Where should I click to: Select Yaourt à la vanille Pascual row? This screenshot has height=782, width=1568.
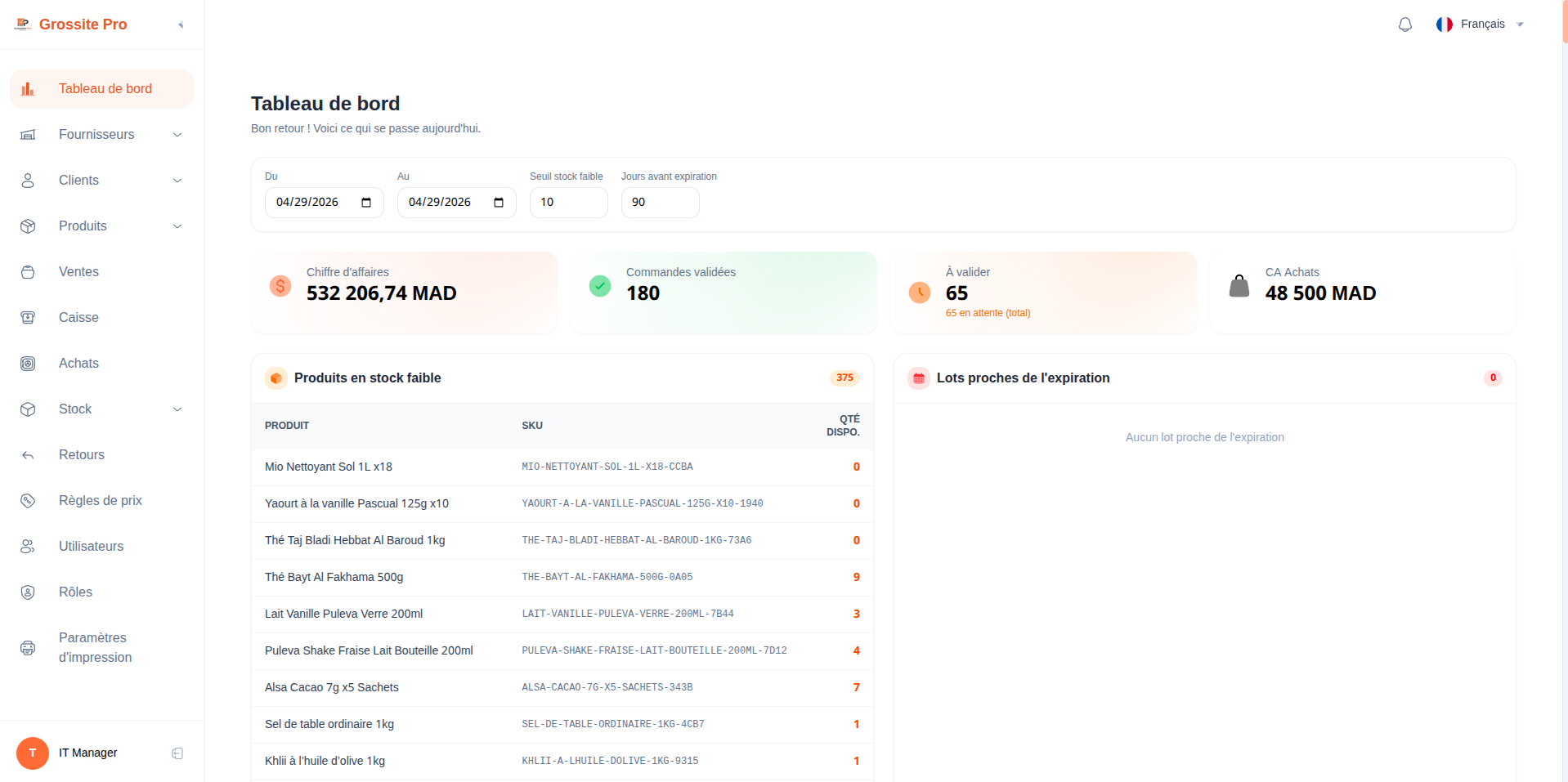tap(562, 504)
